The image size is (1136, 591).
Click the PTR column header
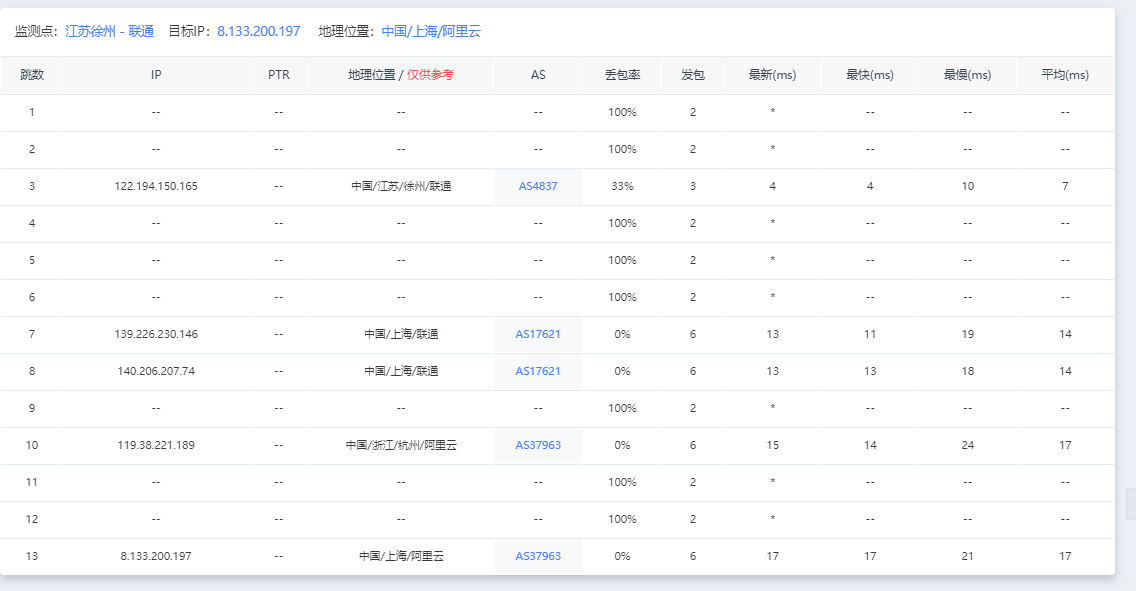279,75
